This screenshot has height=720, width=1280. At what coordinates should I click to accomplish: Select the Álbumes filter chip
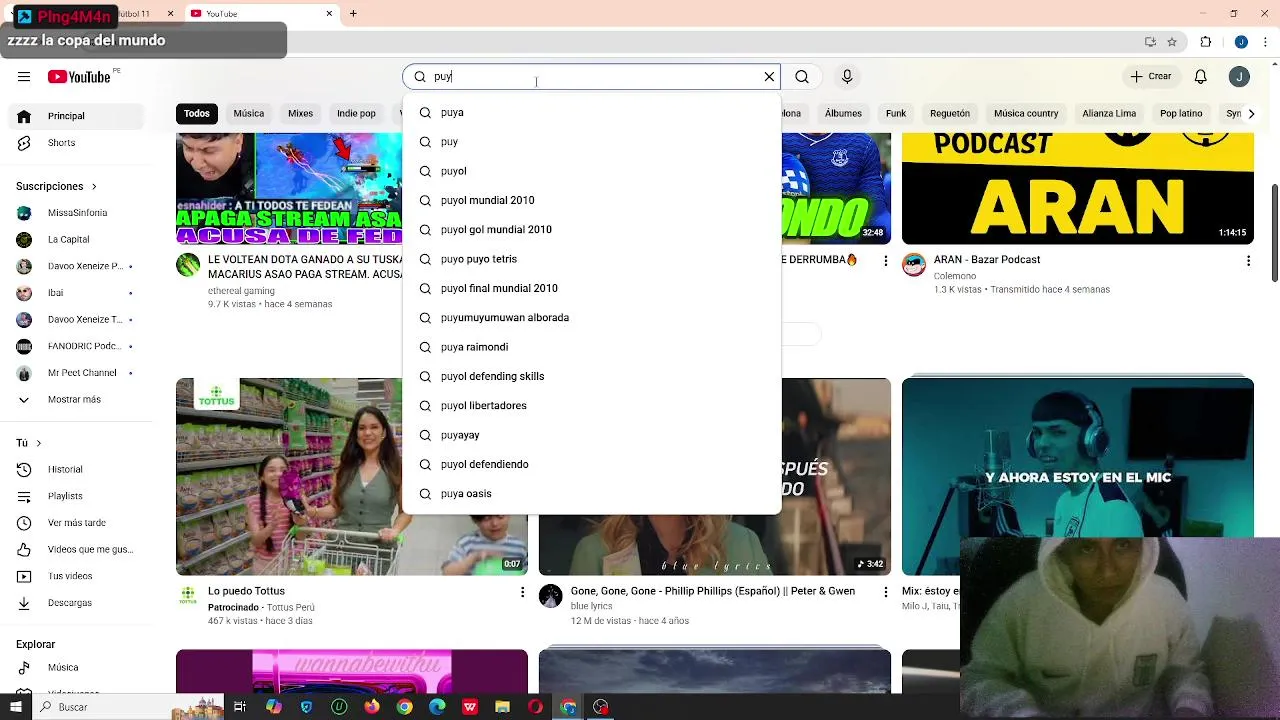click(843, 113)
